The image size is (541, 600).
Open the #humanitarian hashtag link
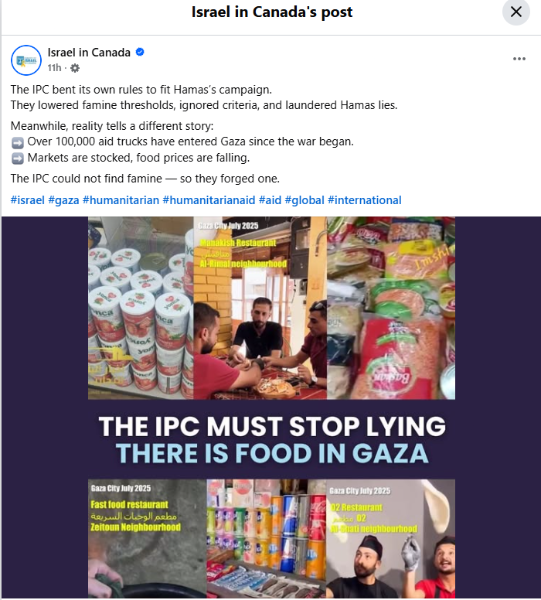121,200
